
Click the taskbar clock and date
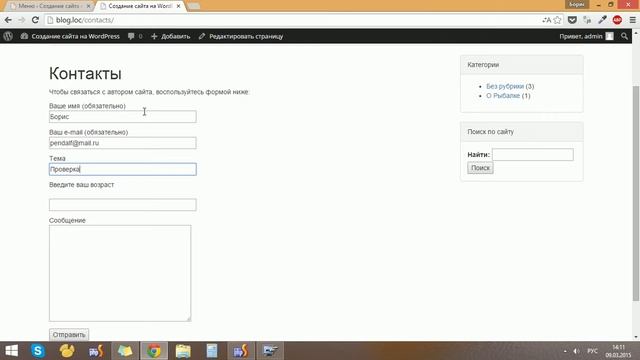tap(618, 351)
